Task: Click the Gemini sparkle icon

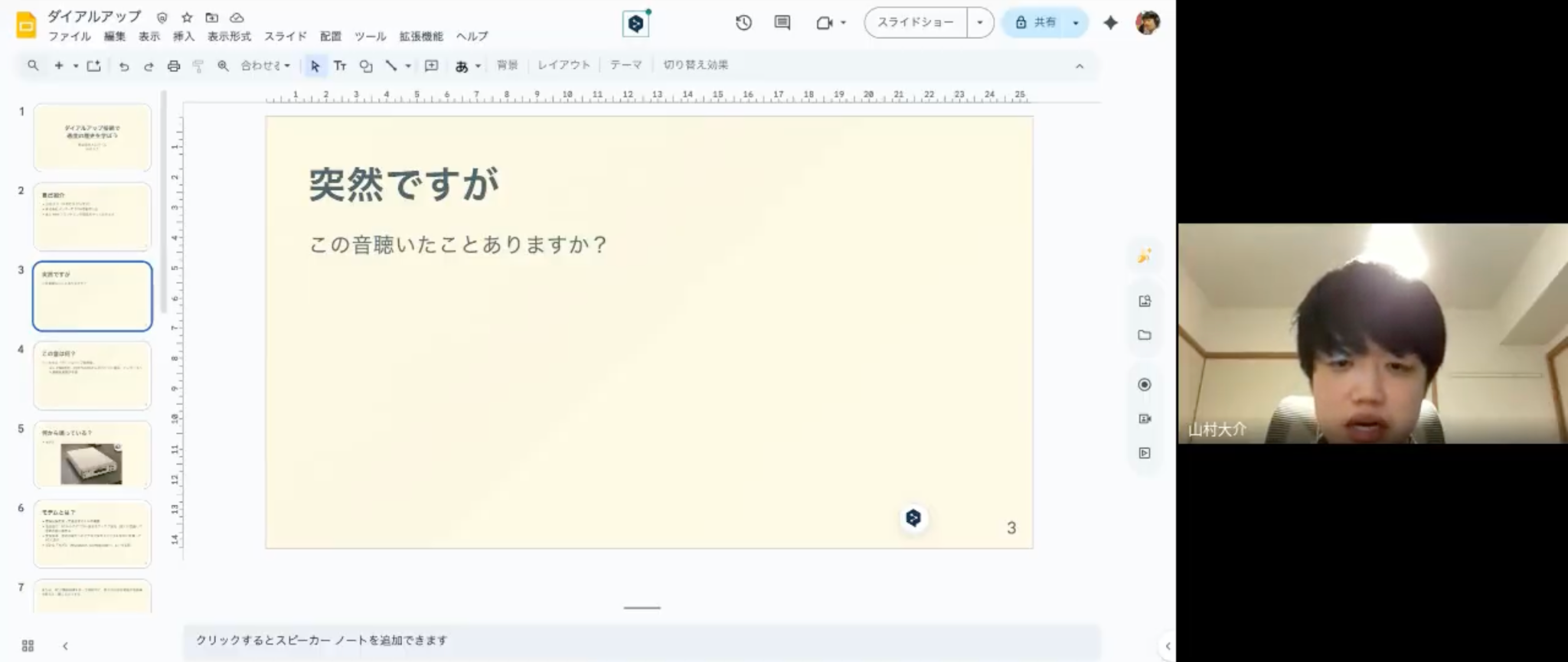Action: tap(1110, 23)
